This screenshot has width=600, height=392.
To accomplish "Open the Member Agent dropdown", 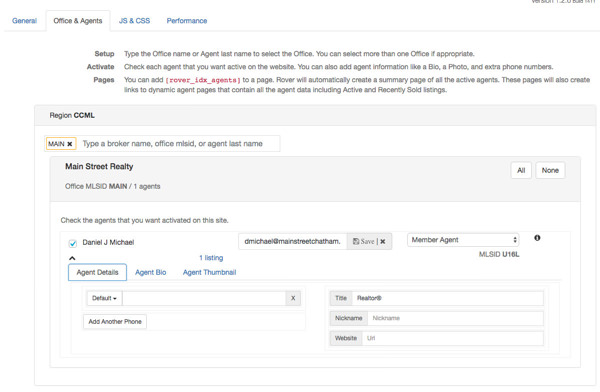I will pos(463,240).
